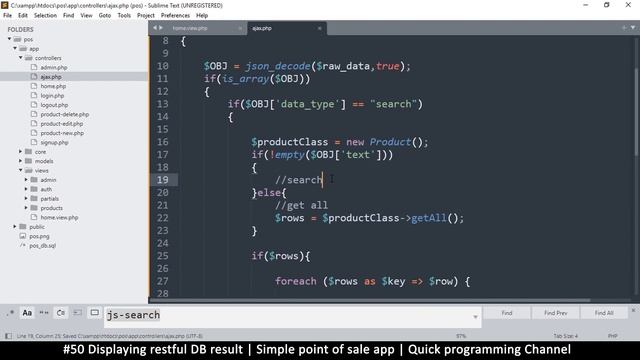Open pos_db.sql file

(x=42, y=246)
